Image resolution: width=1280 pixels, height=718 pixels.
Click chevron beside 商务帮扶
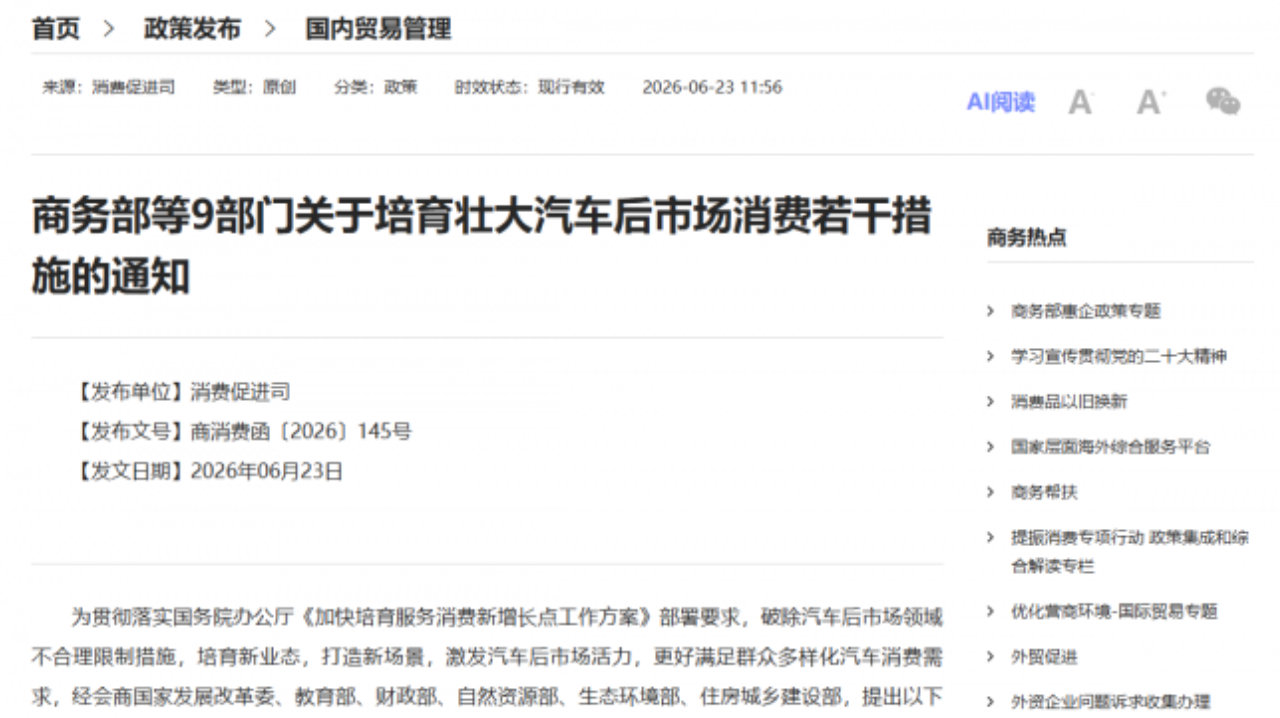coord(991,492)
